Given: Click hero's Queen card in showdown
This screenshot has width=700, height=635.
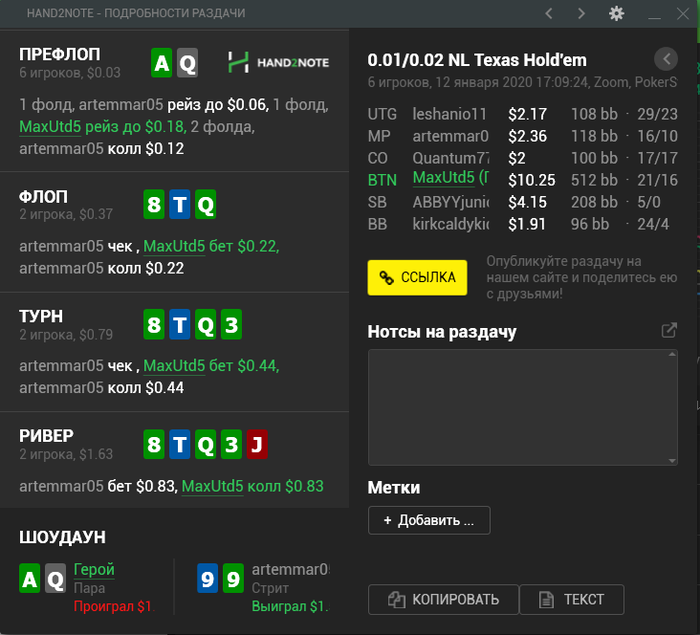Looking at the screenshot, I should point(55,578).
